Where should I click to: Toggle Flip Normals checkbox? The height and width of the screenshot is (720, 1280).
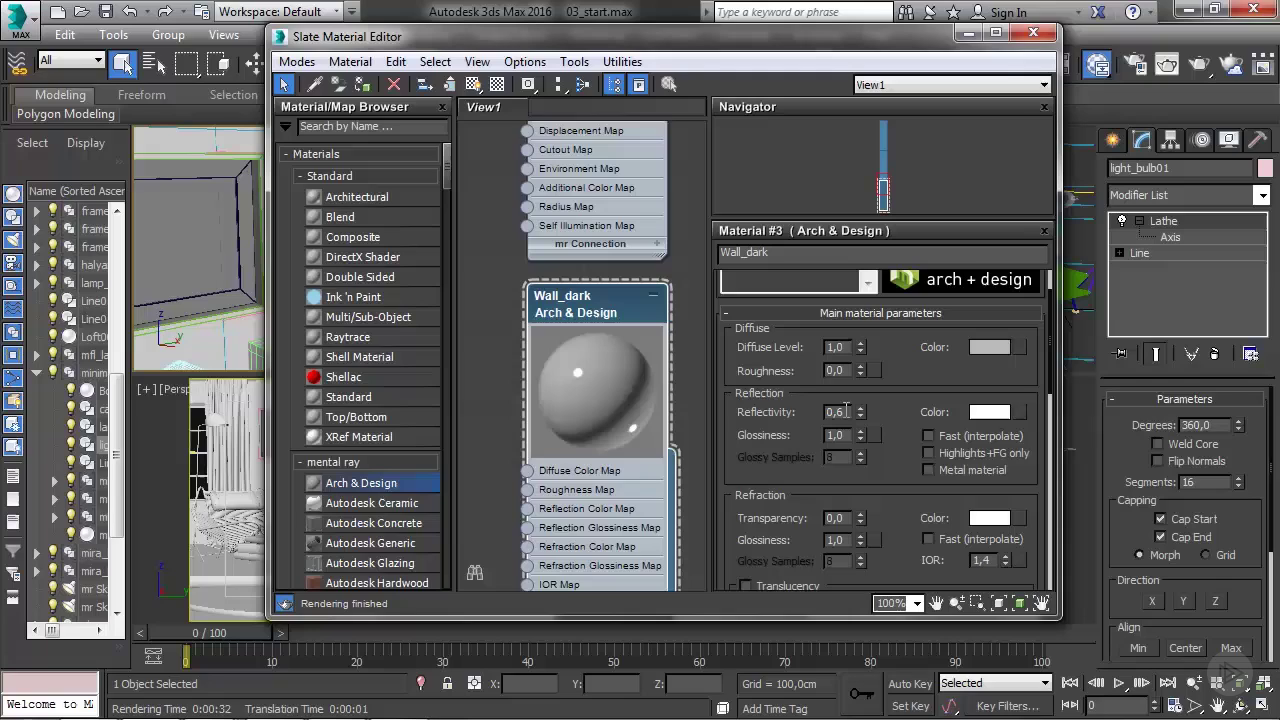1157,461
